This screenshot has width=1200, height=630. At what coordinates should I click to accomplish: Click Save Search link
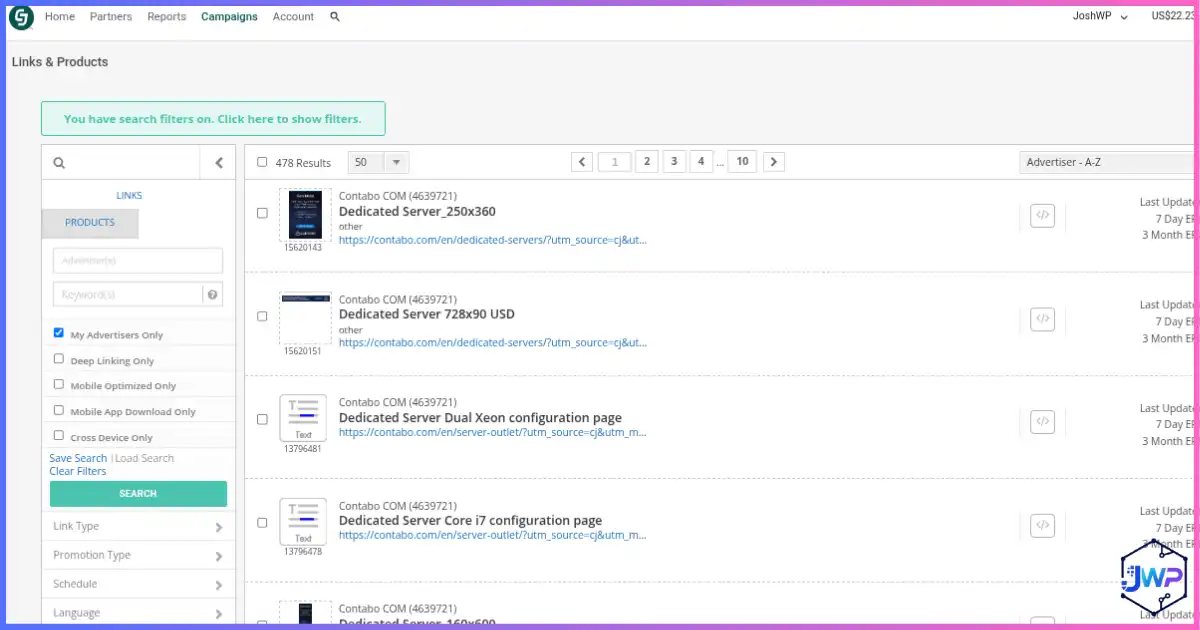[x=78, y=458]
